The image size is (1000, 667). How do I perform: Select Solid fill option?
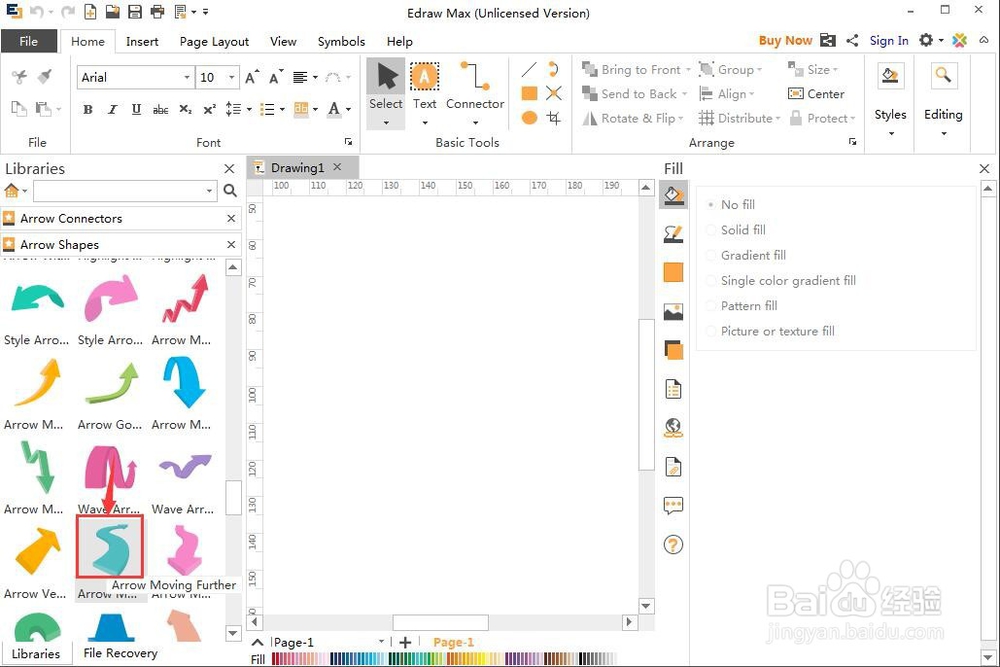click(x=737, y=230)
